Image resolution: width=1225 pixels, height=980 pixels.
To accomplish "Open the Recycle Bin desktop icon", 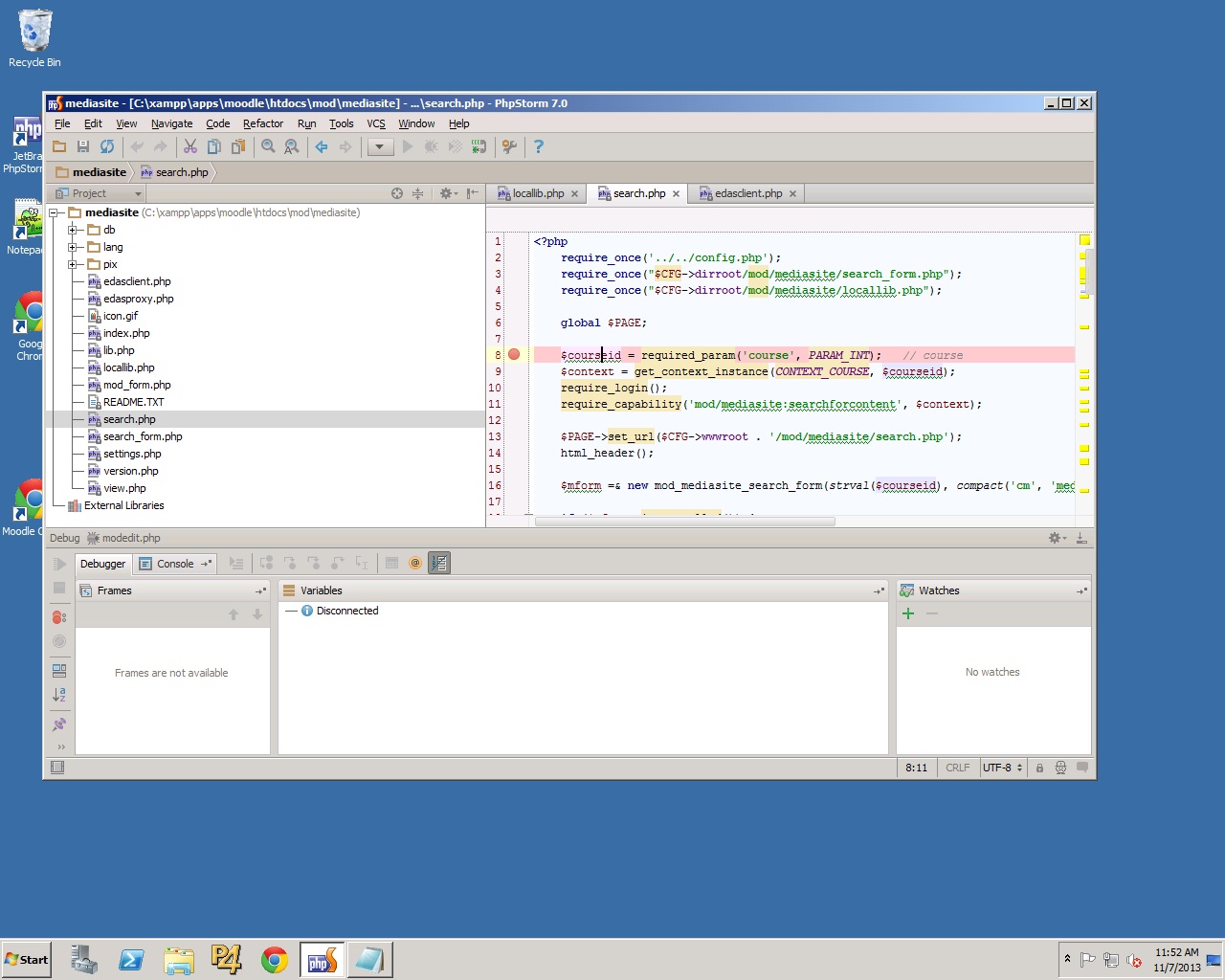I will tap(34, 38).
